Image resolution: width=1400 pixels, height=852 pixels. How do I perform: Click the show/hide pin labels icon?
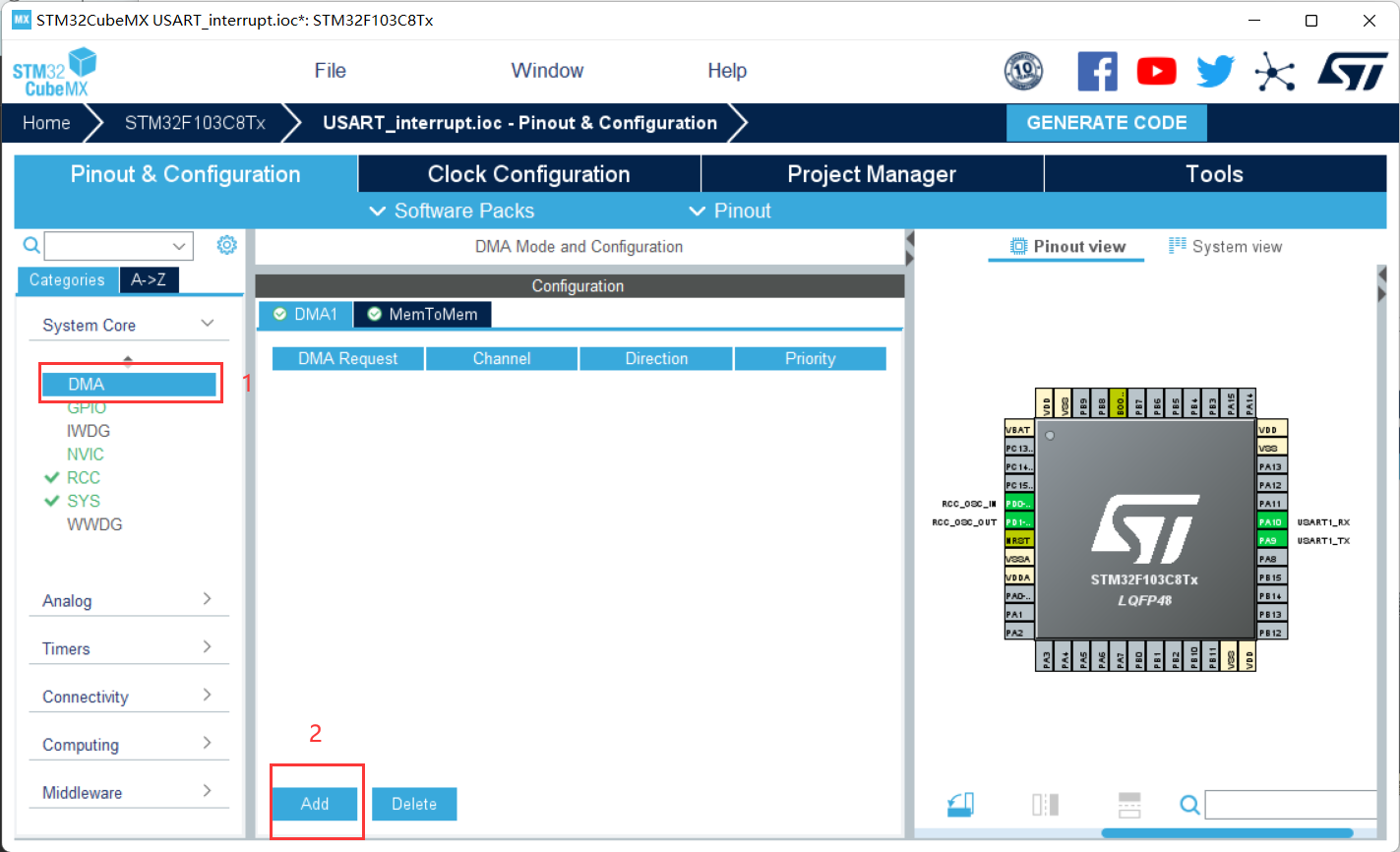point(1045,804)
